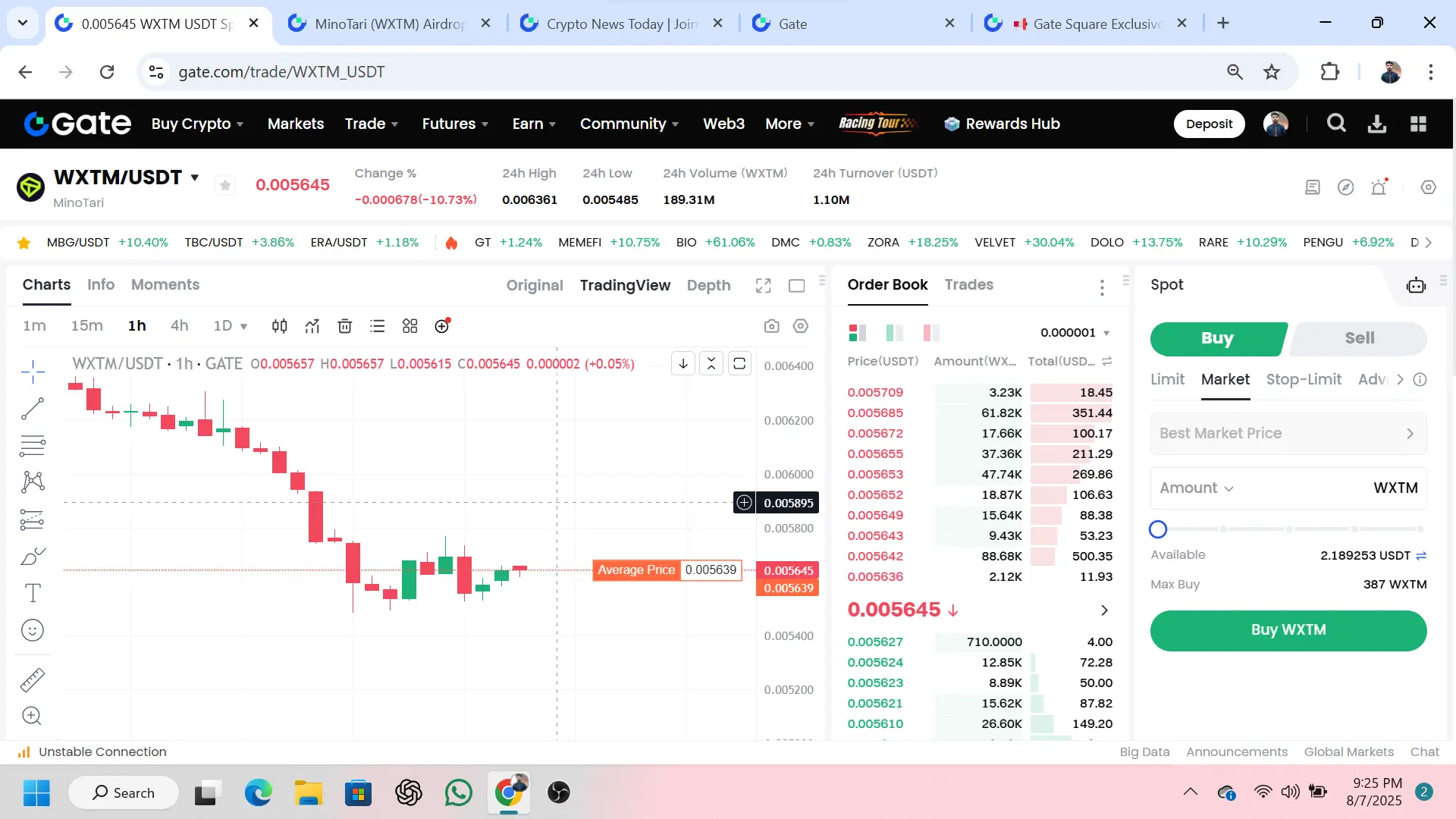The height and width of the screenshot is (819, 1456).
Task: Select the Limit order tab
Action: (x=1167, y=379)
